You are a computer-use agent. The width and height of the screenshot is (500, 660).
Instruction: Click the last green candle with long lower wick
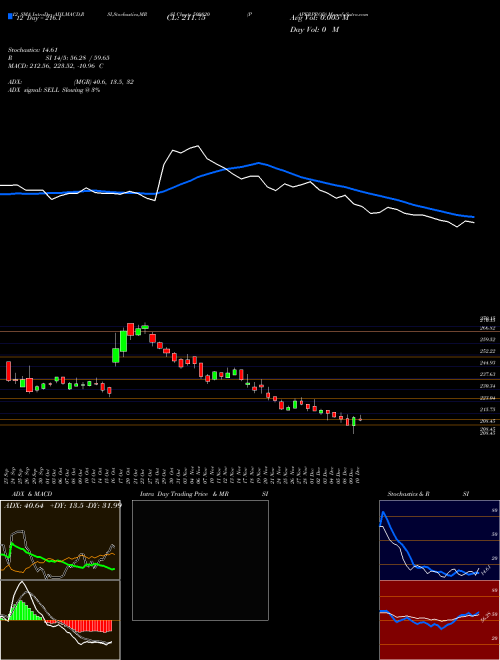[x=354, y=421]
